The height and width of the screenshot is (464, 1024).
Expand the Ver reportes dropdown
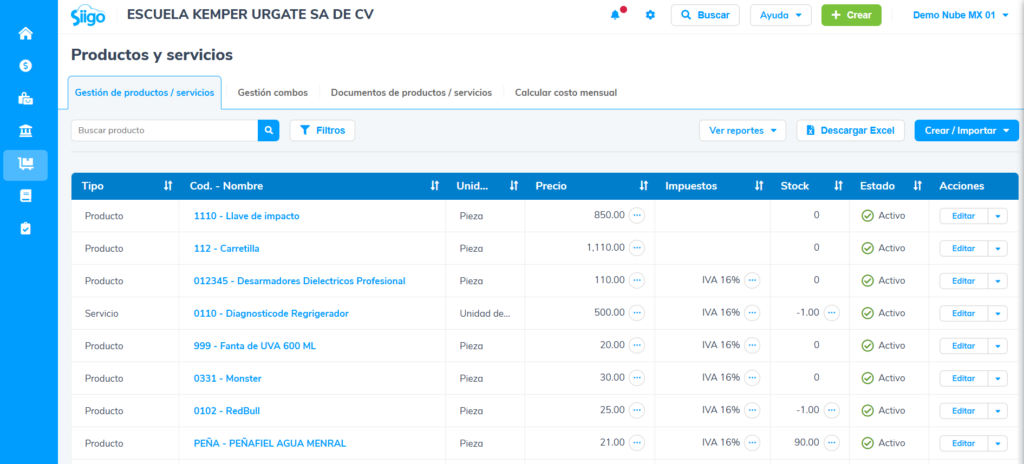pyautogui.click(x=743, y=131)
